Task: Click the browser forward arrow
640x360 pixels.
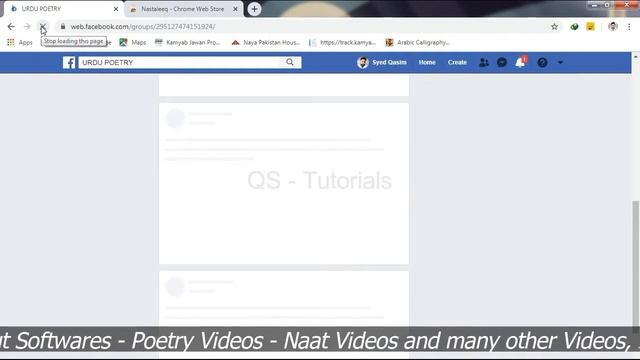Action: pyautogui.click(x=27, y=27)
